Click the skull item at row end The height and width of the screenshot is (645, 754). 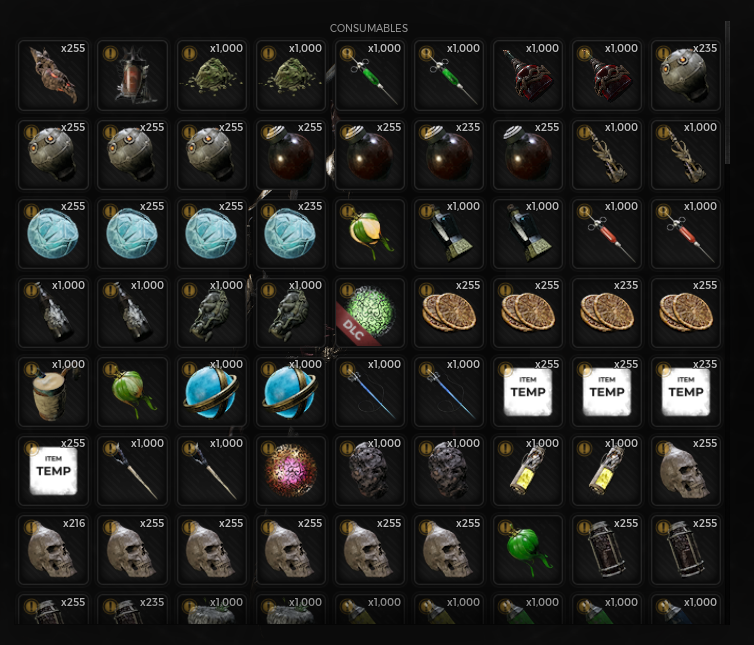point(685,470)
